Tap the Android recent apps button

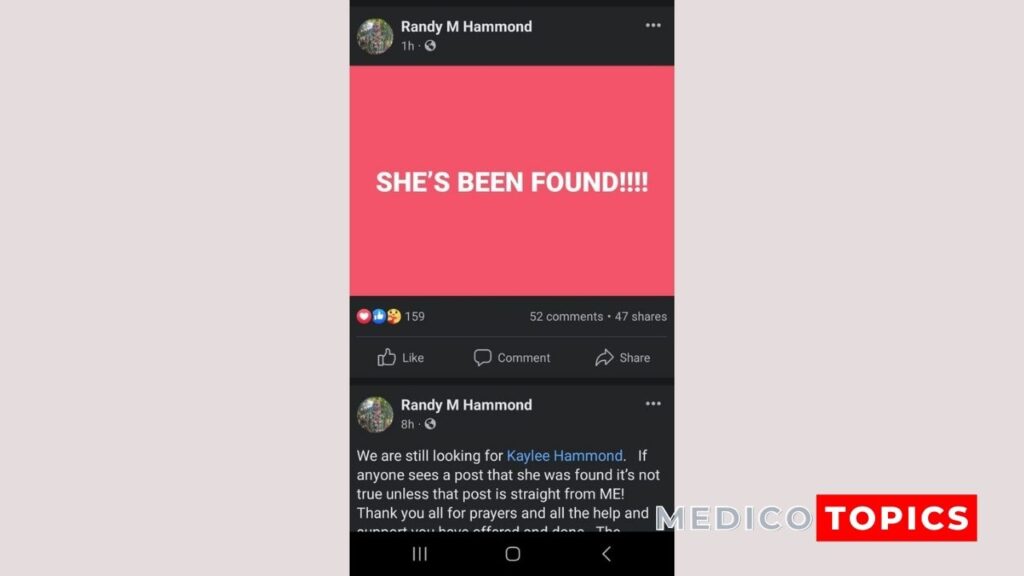click(420, 554)
